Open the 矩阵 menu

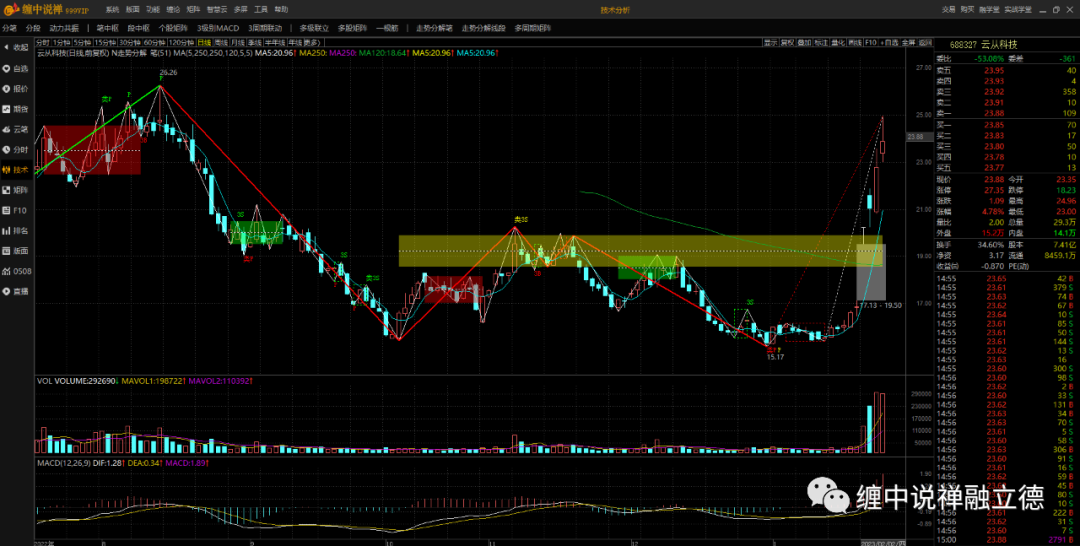[x=194, y=10]
